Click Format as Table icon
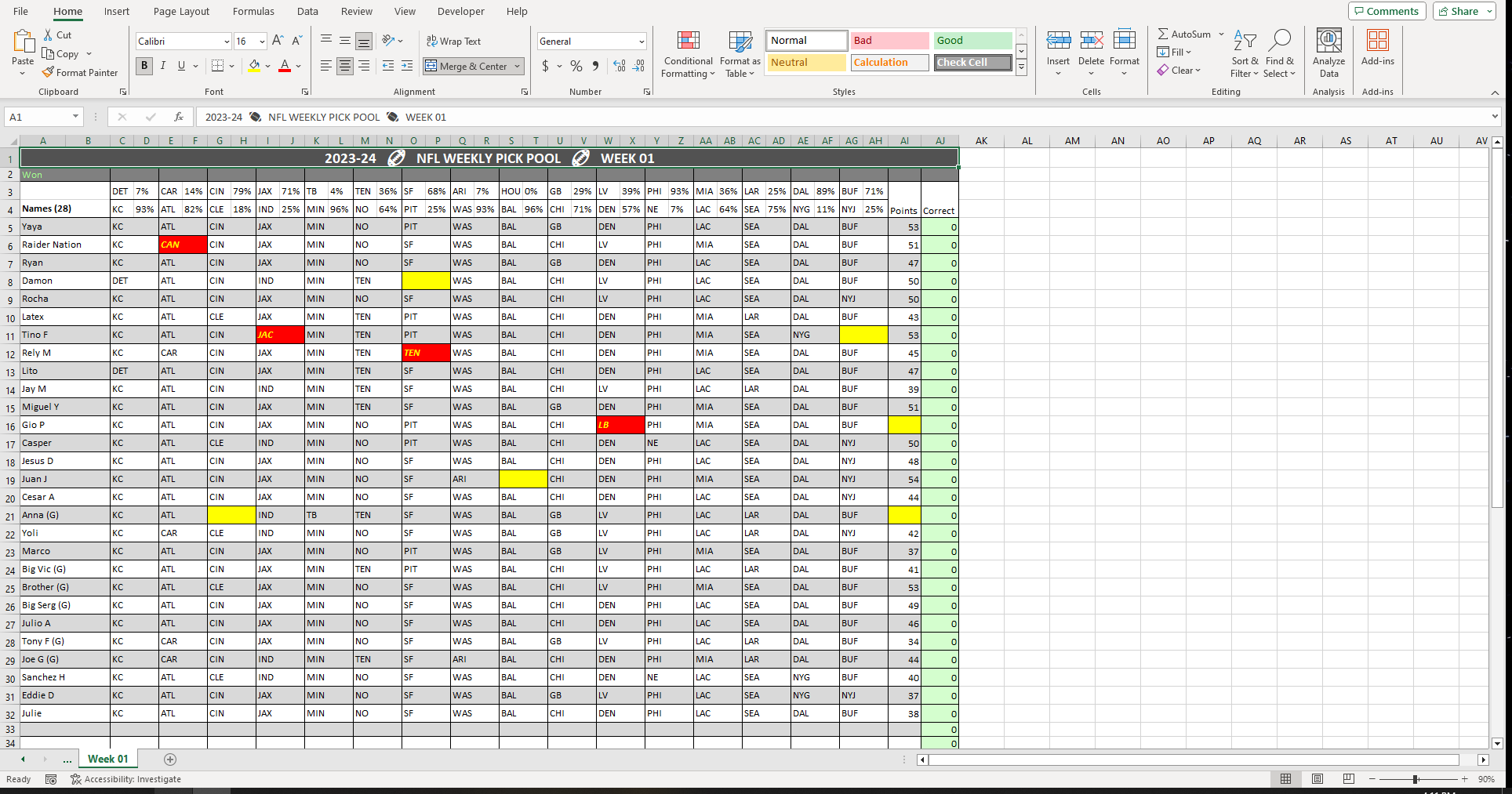 pyautogui.click(x=740, y=42)
